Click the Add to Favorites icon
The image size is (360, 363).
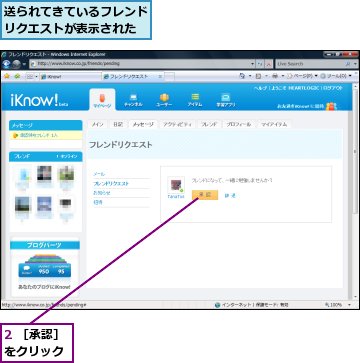(x=17, y=76)
